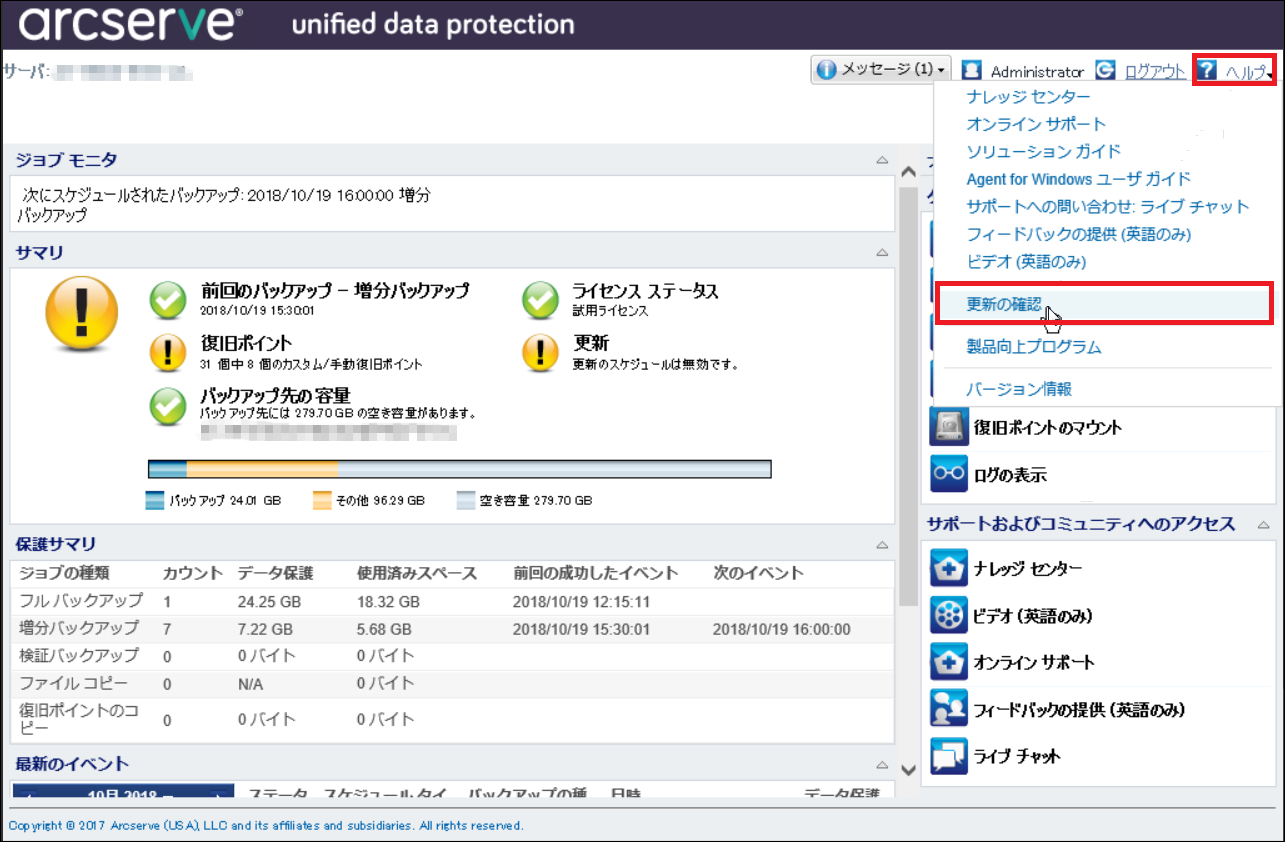Viewport: 1285px width, 842px height.
Task: Click the Help question mark icon
Action: [1207, 71]
